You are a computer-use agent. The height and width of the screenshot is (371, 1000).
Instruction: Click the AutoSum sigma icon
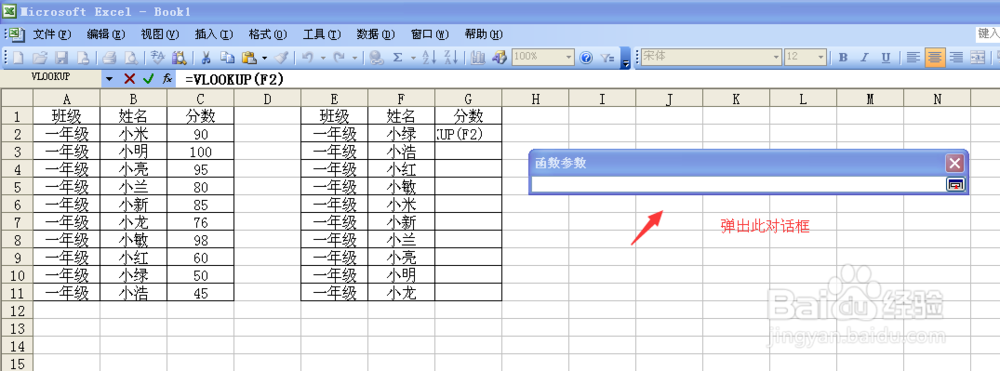coord(398,57)
